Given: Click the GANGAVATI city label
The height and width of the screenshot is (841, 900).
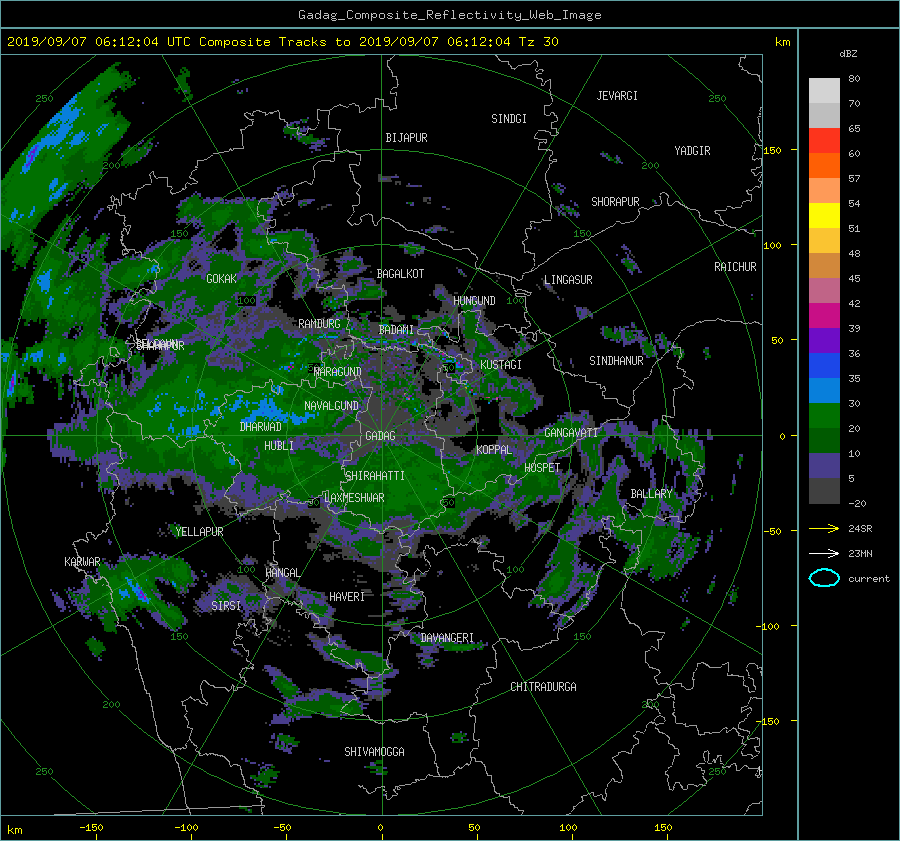Looking at the screenshot, I should tap(571, 433).
